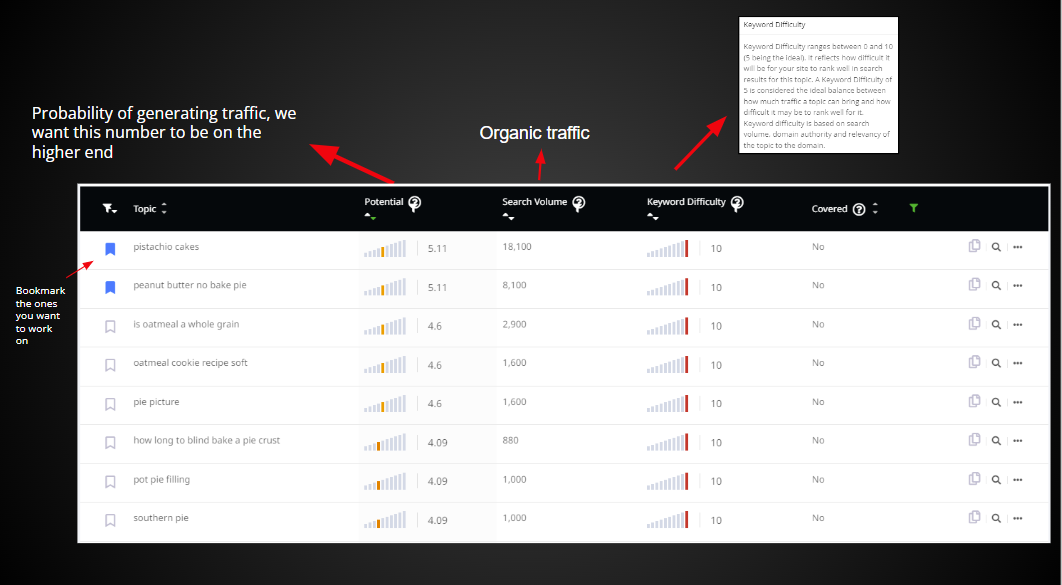Copy peanut butter no bake pie topic
This screenshot has width=1062, height=585.
point(974,285)
